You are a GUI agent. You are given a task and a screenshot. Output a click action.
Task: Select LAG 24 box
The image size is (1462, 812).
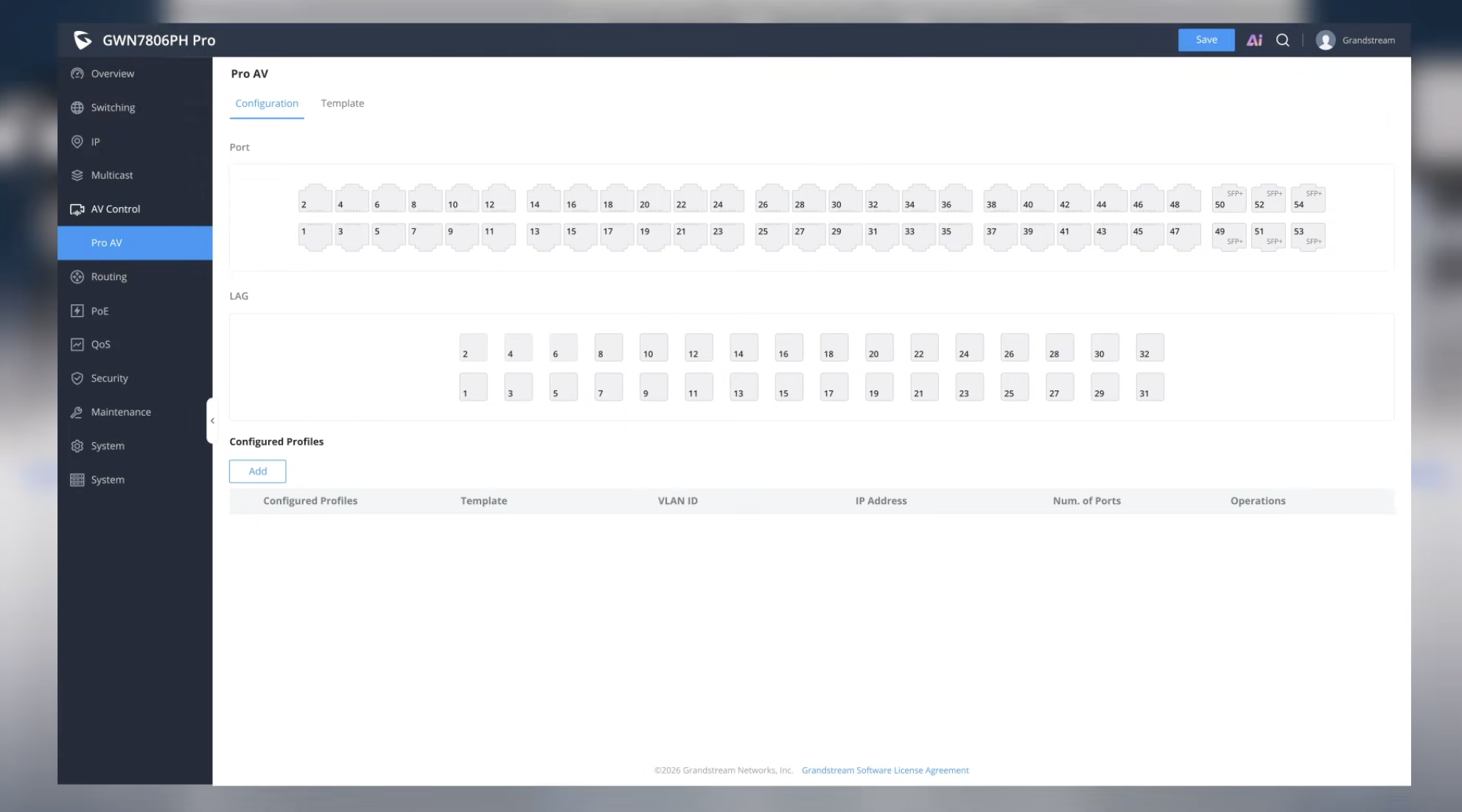969,347
